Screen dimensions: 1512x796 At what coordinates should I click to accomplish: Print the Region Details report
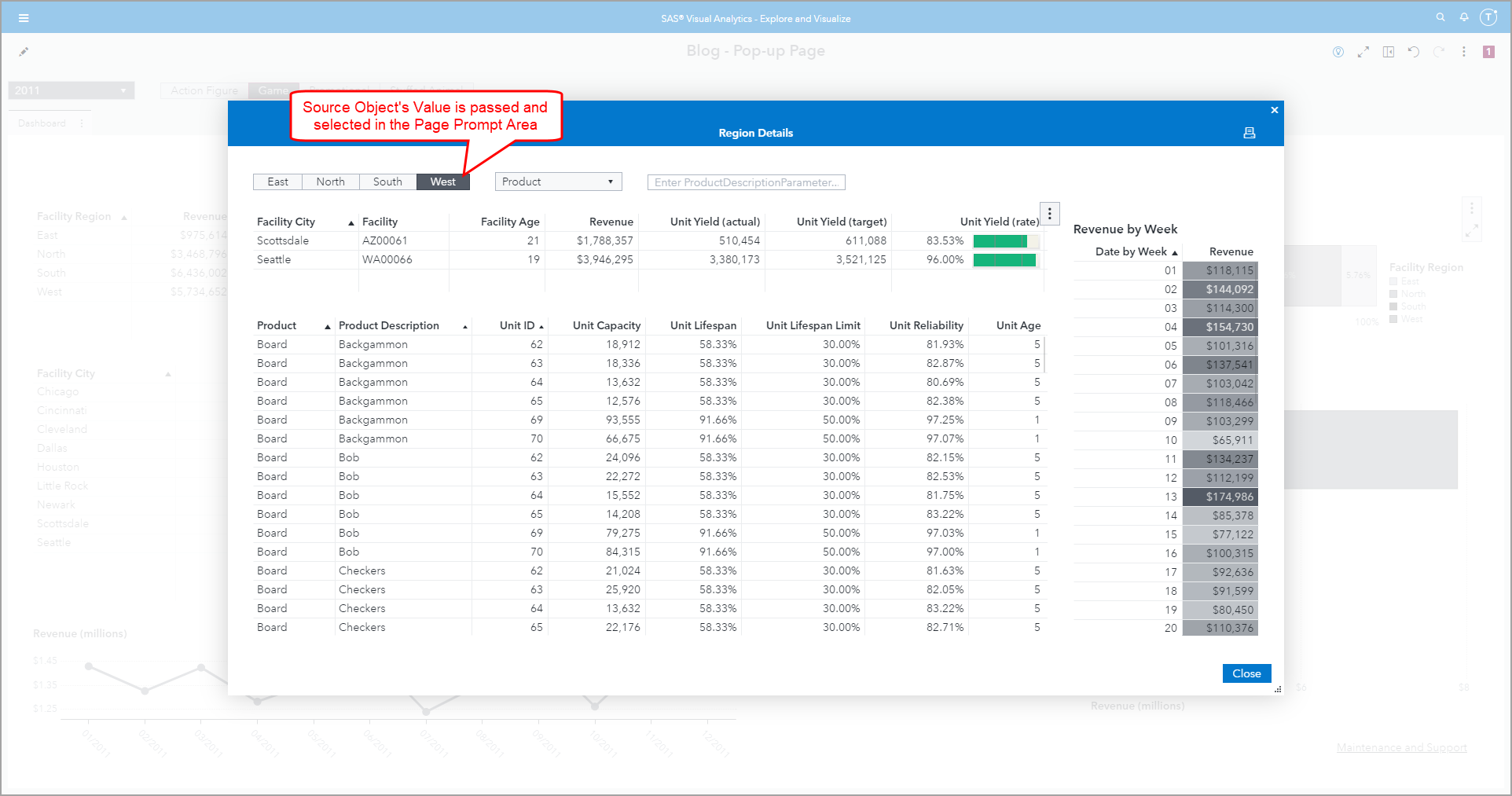click(1250, 133)
